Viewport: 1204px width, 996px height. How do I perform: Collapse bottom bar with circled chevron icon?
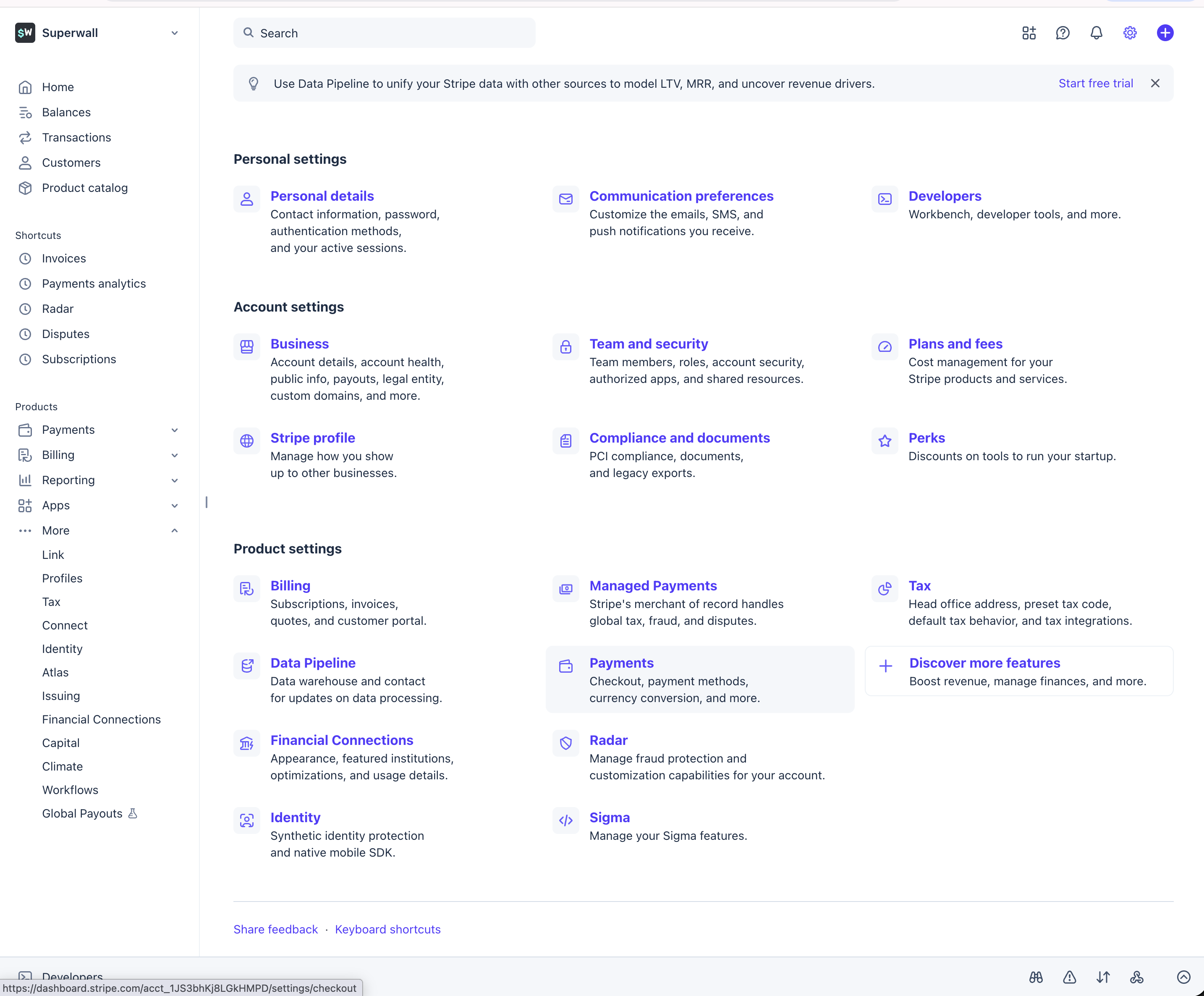tap(1183, 977)
